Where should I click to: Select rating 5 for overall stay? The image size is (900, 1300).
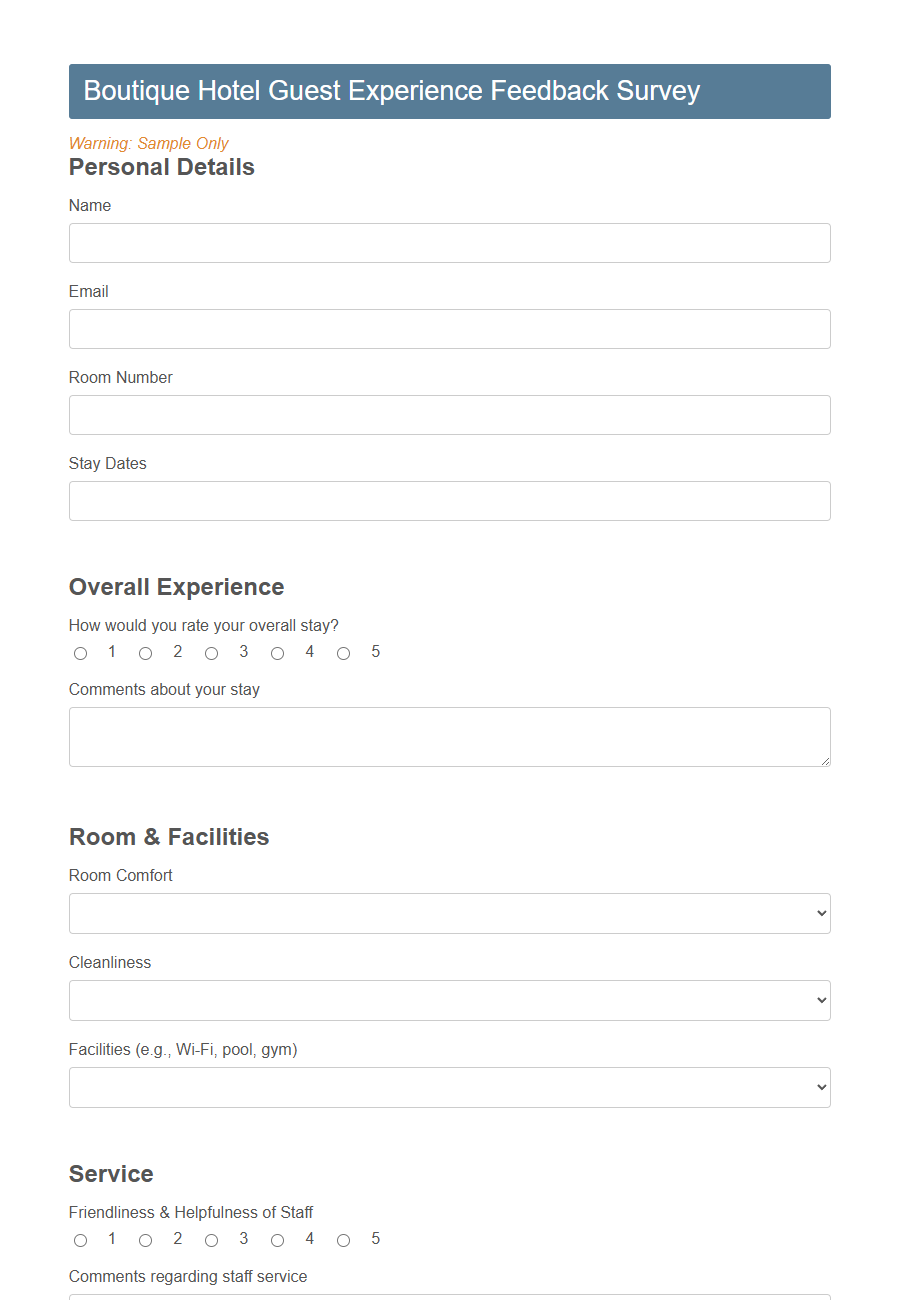click(344, 652)
